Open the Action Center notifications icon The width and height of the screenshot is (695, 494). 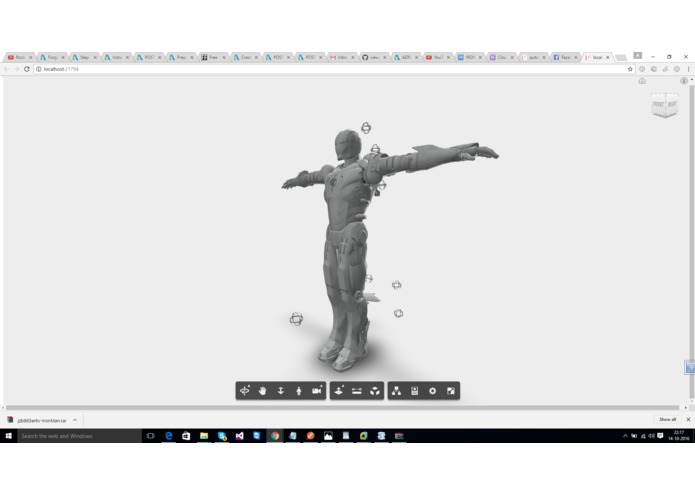click(x=660, y=436)
